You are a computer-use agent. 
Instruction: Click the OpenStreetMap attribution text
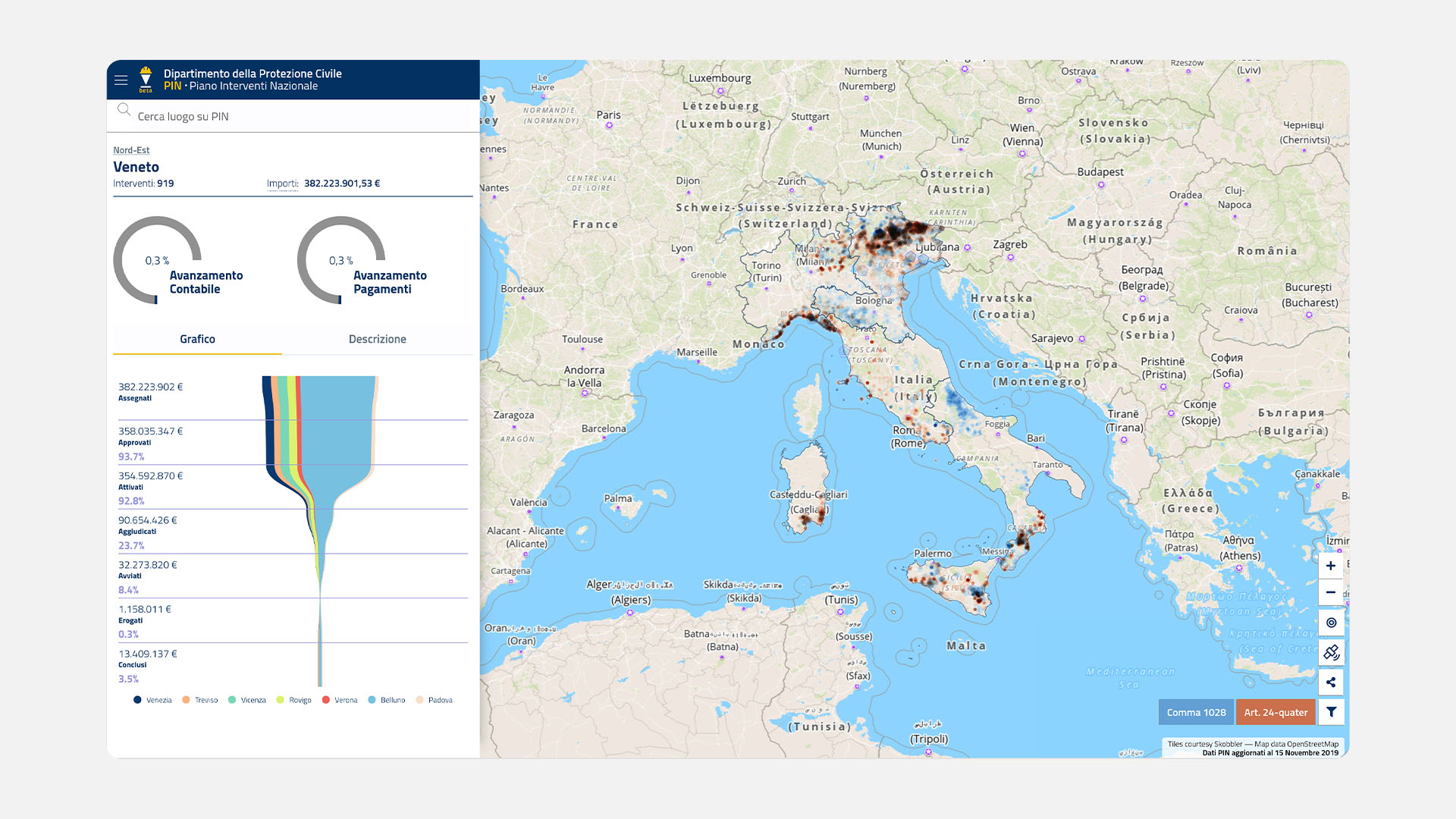tap(1312, 744)
